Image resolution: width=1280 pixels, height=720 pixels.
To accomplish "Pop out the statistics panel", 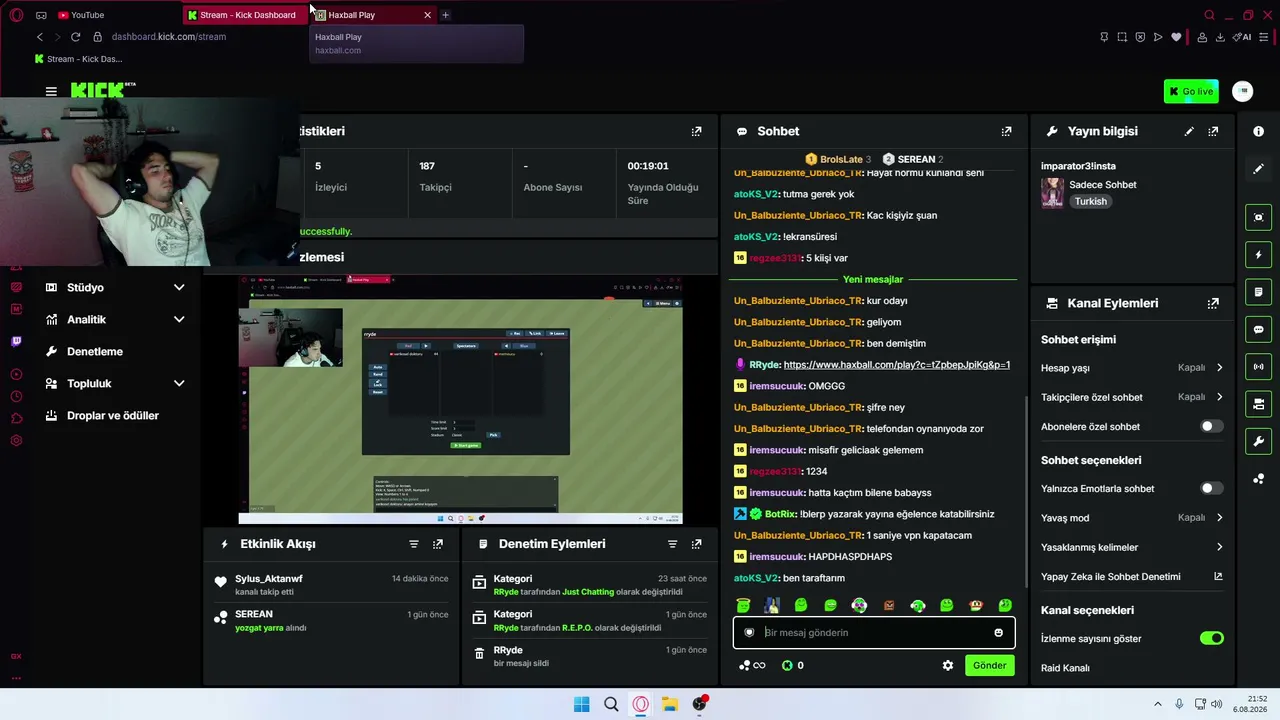I will pos(696,131).
